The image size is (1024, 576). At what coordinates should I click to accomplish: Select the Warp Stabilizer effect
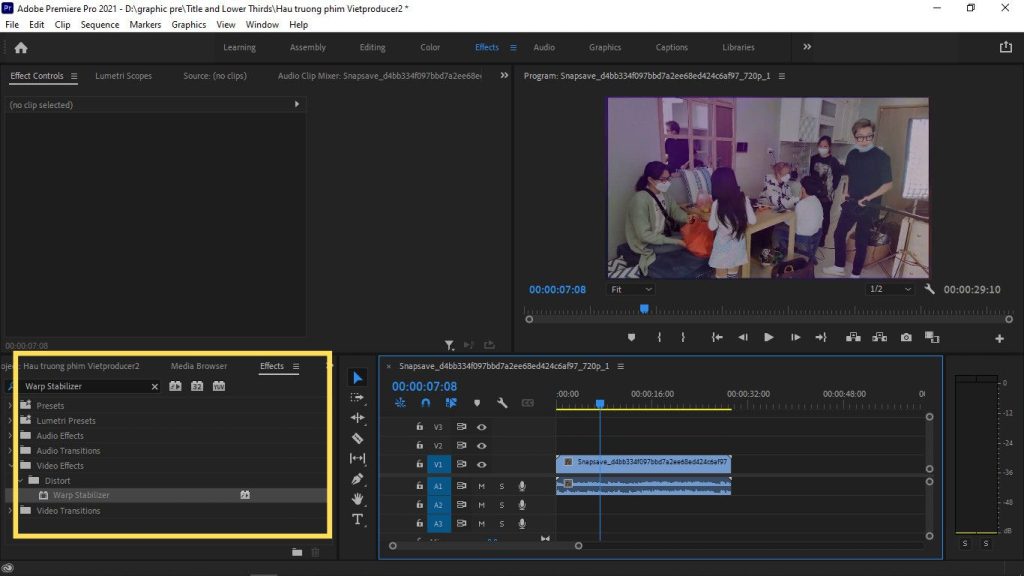coord(81,495)
